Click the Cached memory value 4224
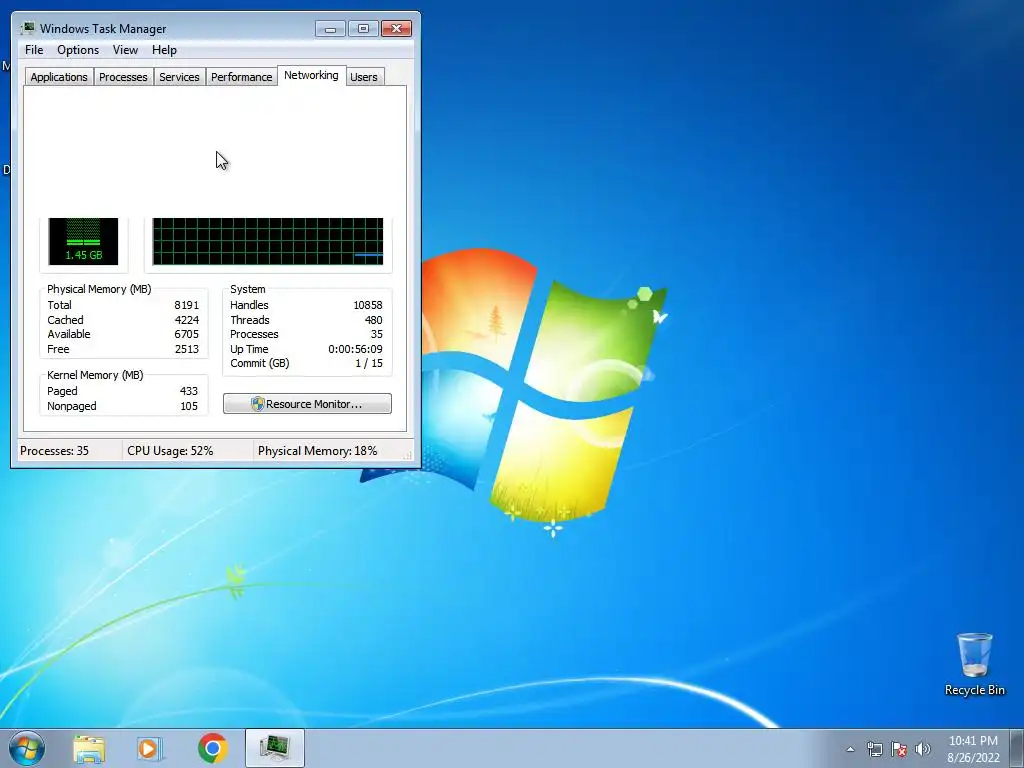This screenshot has height=768, width=1024. point(187,320)
